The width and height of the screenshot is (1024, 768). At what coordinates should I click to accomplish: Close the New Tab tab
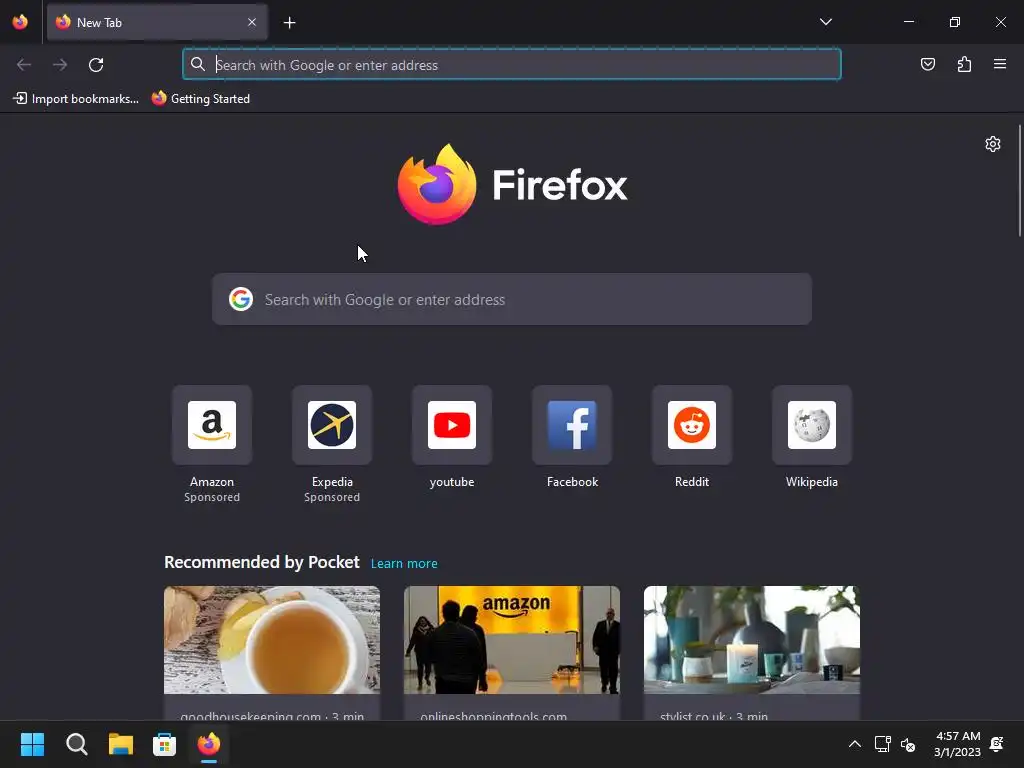tap(252, 22)
